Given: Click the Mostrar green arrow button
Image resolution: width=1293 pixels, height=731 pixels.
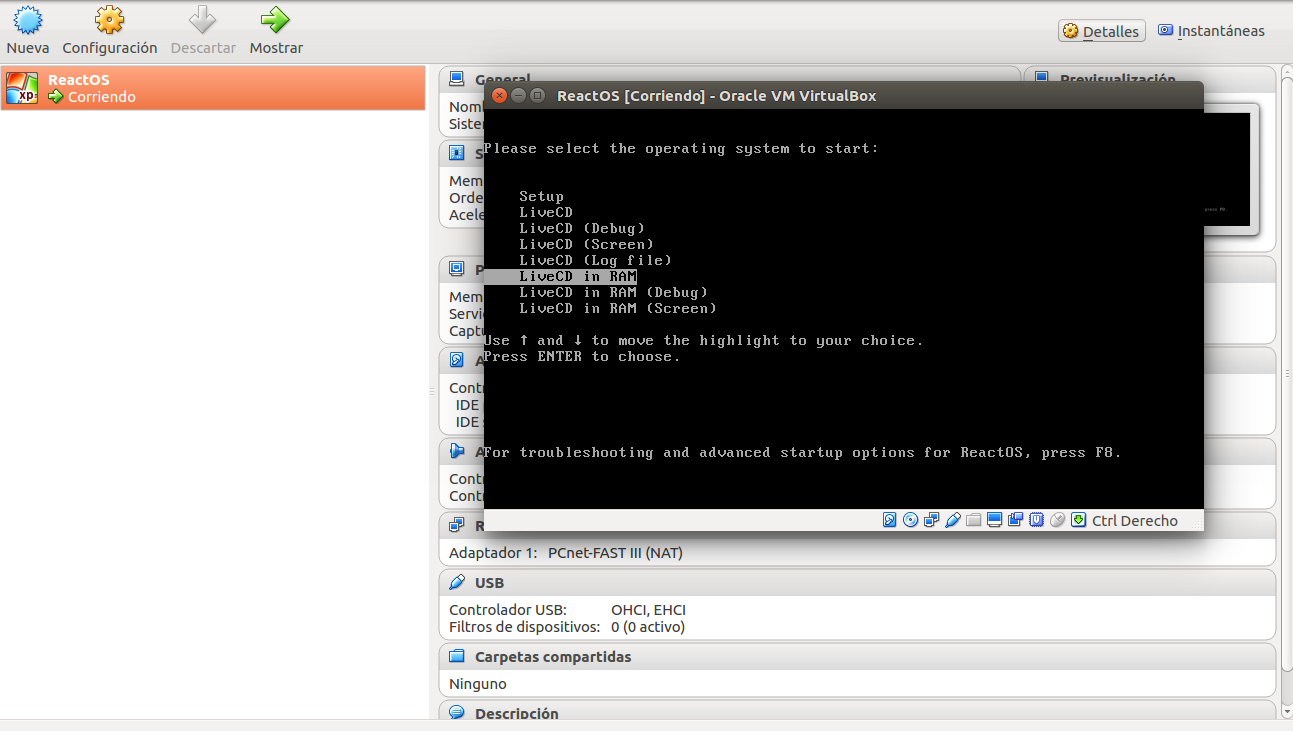Looking at the screenshot, I should tap(276, 31).
